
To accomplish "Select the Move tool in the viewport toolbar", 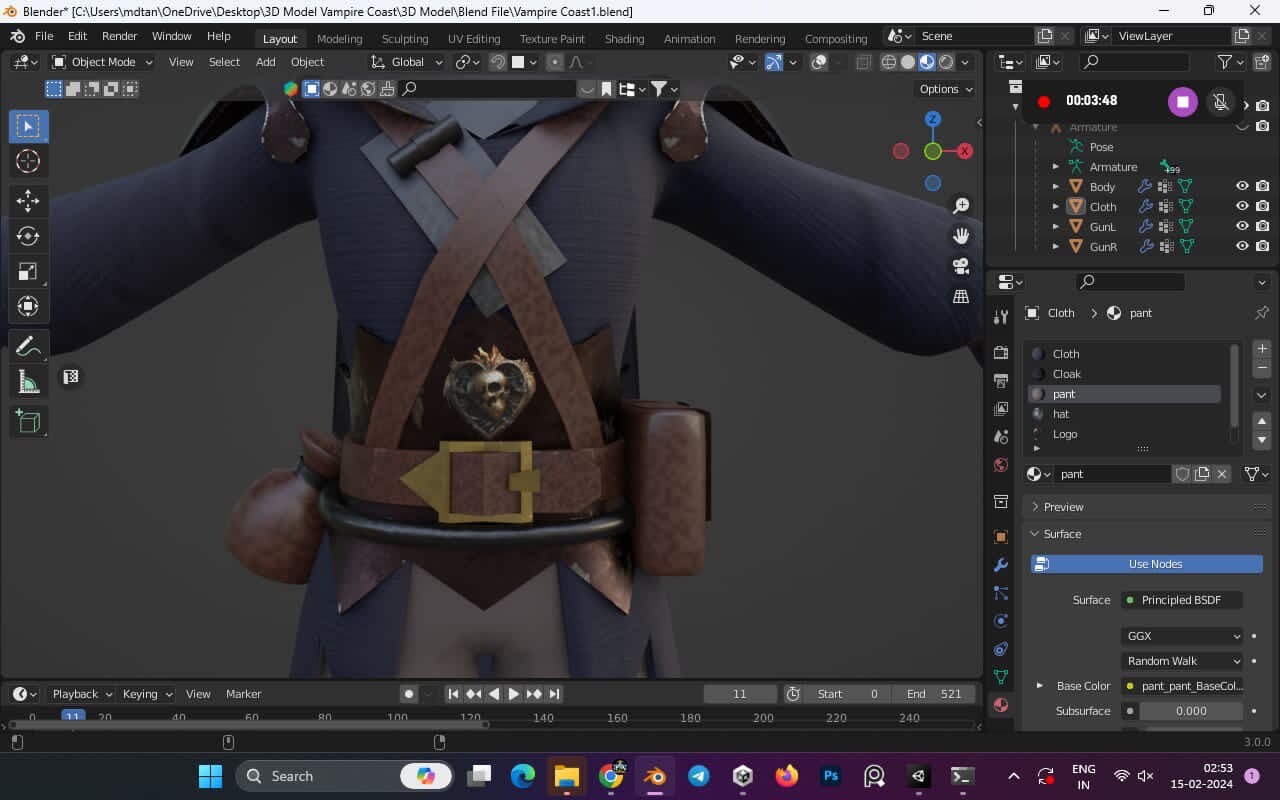I will pos(28,201).
